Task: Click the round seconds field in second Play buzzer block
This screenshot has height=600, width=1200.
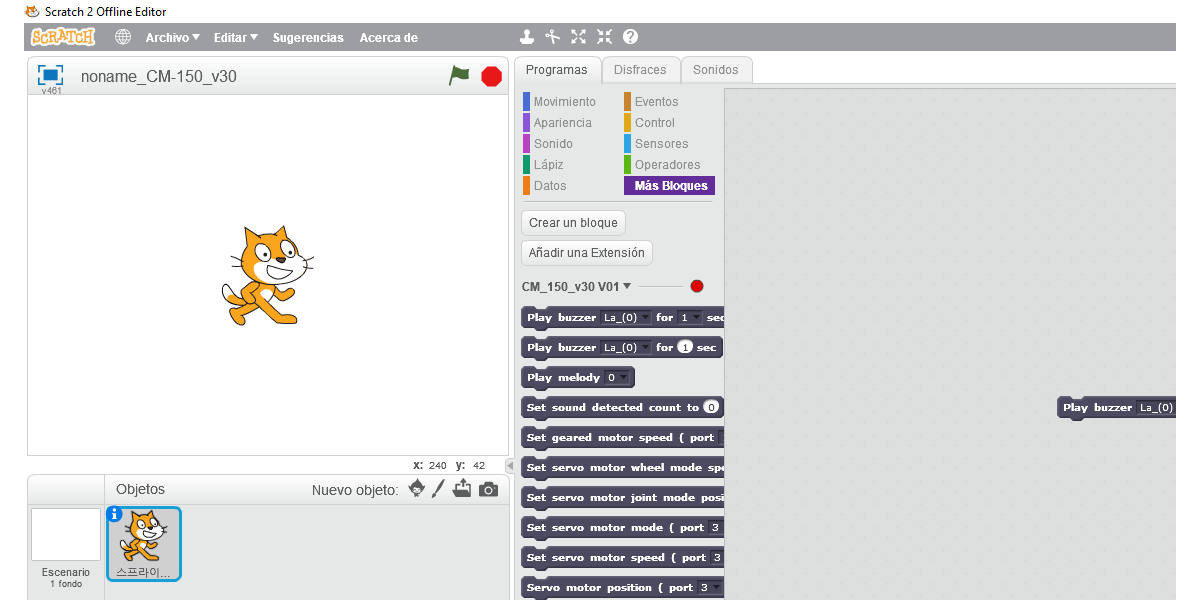Action: point(685,348)
